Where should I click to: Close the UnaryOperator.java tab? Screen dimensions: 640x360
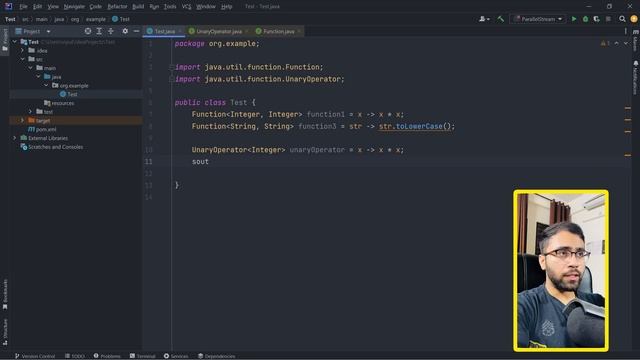tap(247, 31)
